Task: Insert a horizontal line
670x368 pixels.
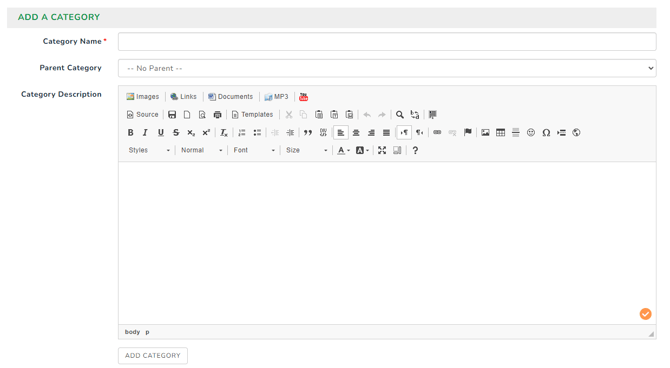Action: (x=516, y=132)
